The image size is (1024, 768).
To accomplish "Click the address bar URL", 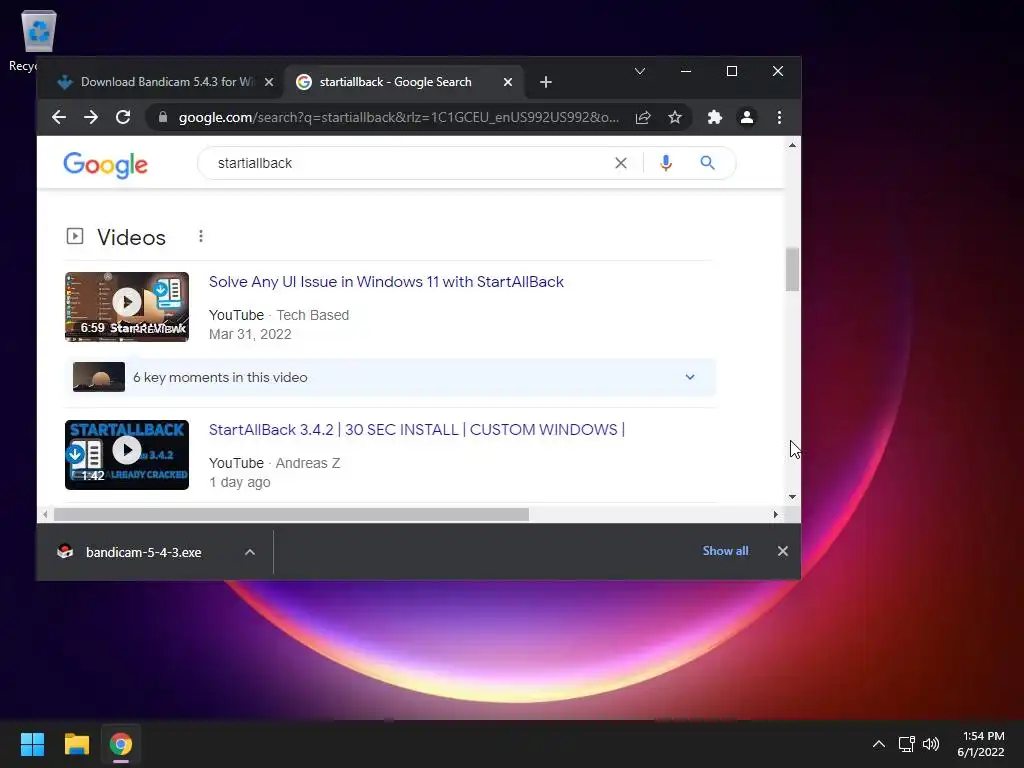I will 398,118.
